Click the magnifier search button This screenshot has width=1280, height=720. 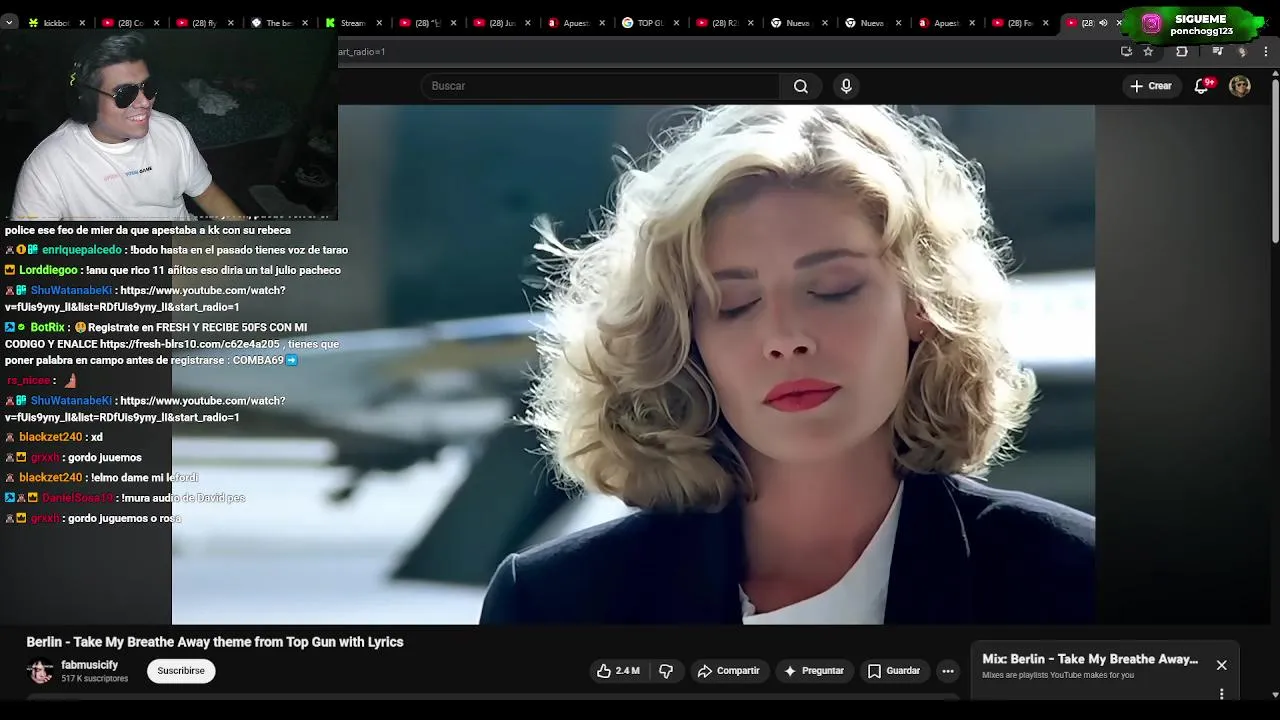coord(801,86)
